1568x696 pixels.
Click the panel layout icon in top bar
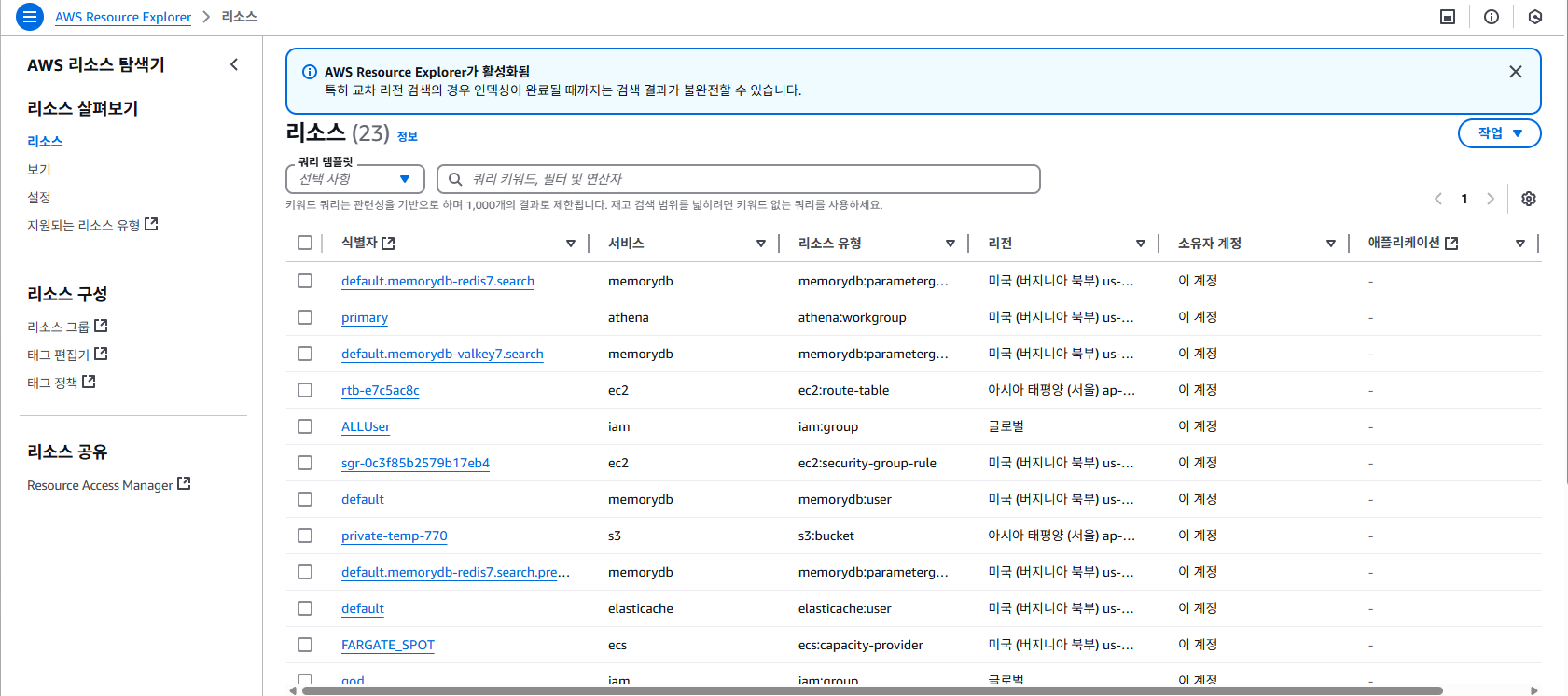pyautogui.click(x=1448, y=17)
